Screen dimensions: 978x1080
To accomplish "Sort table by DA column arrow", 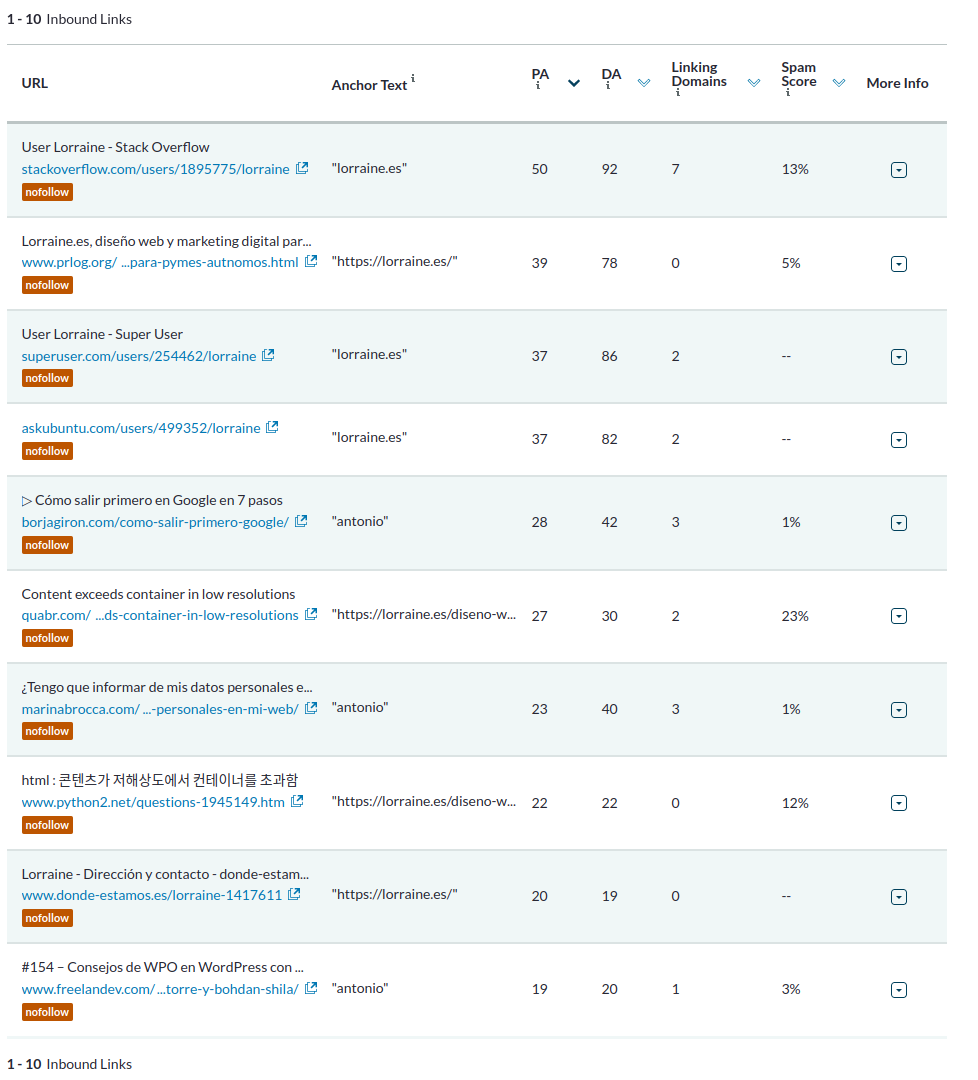I will tap(644, 83).
